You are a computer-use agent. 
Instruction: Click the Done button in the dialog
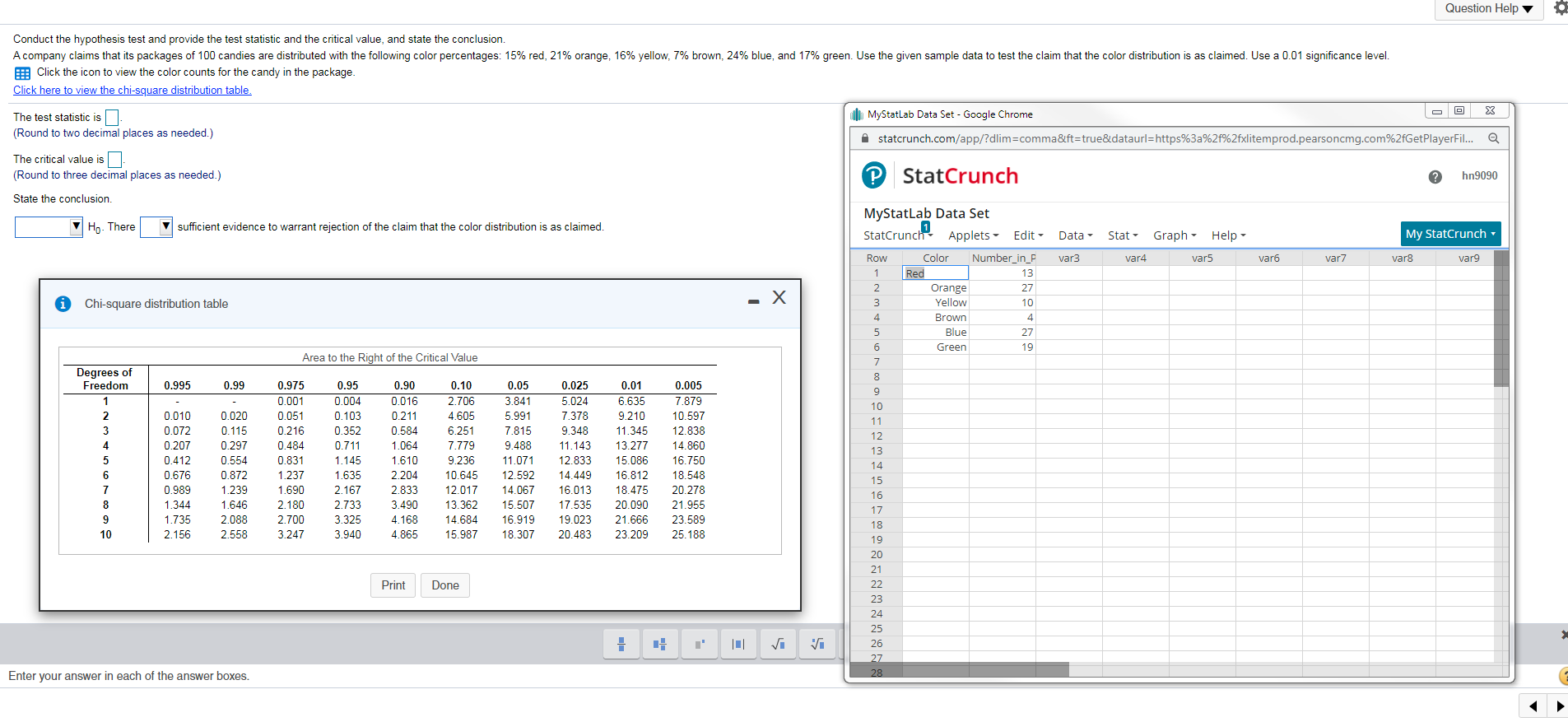(x=445, y=585)
